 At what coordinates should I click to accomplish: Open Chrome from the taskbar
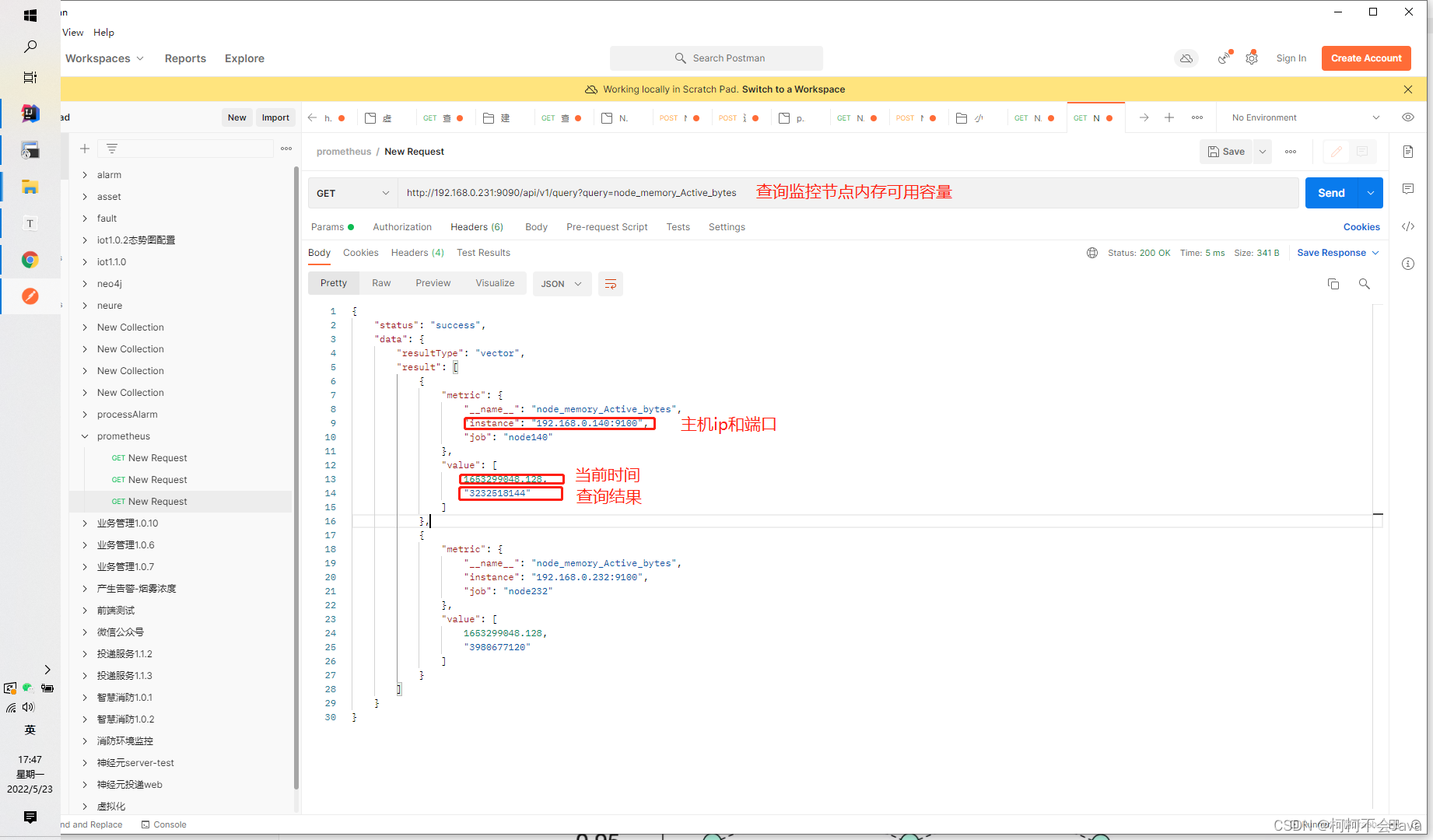point(30,260)
